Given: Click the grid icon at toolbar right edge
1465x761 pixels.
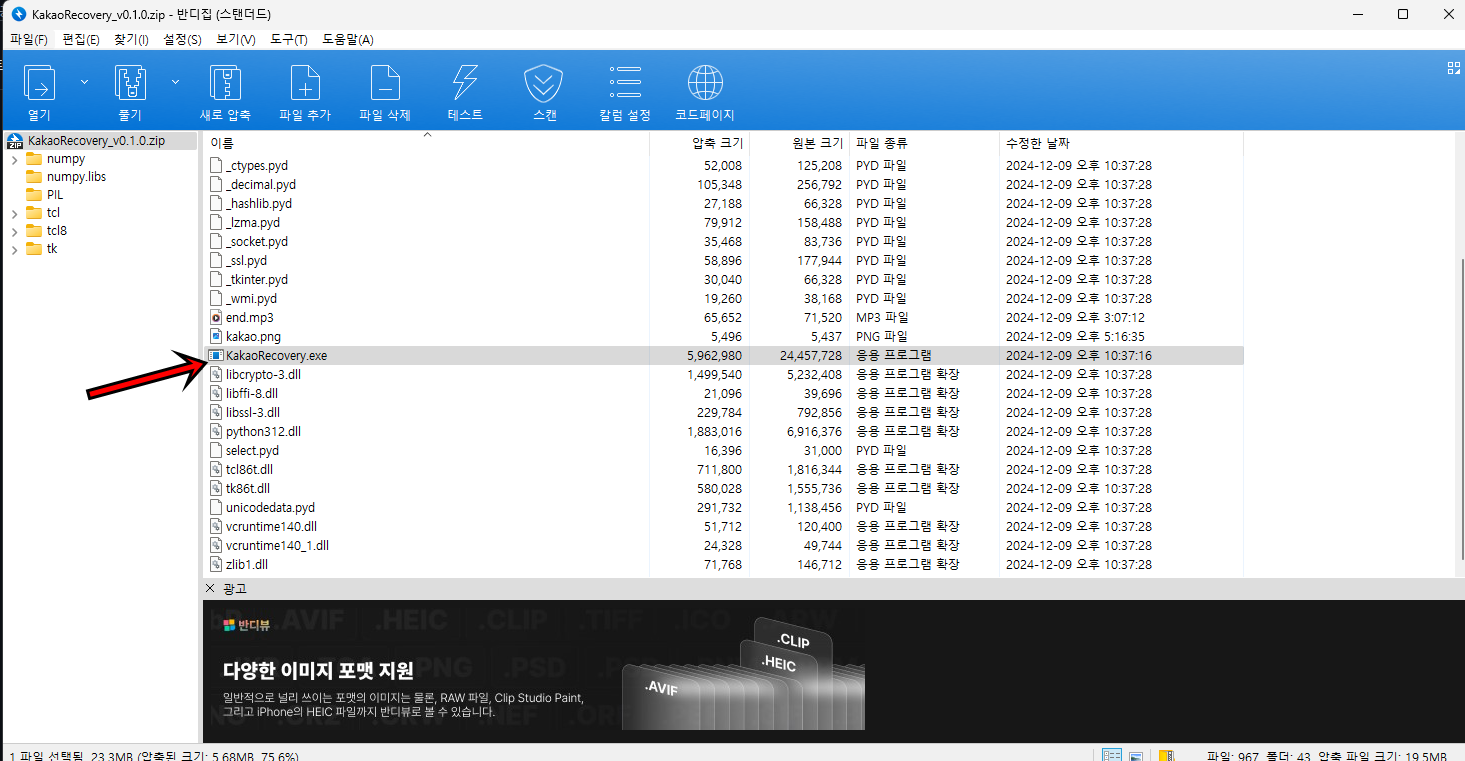Looking at the screenshot, I should point(1454,68).
